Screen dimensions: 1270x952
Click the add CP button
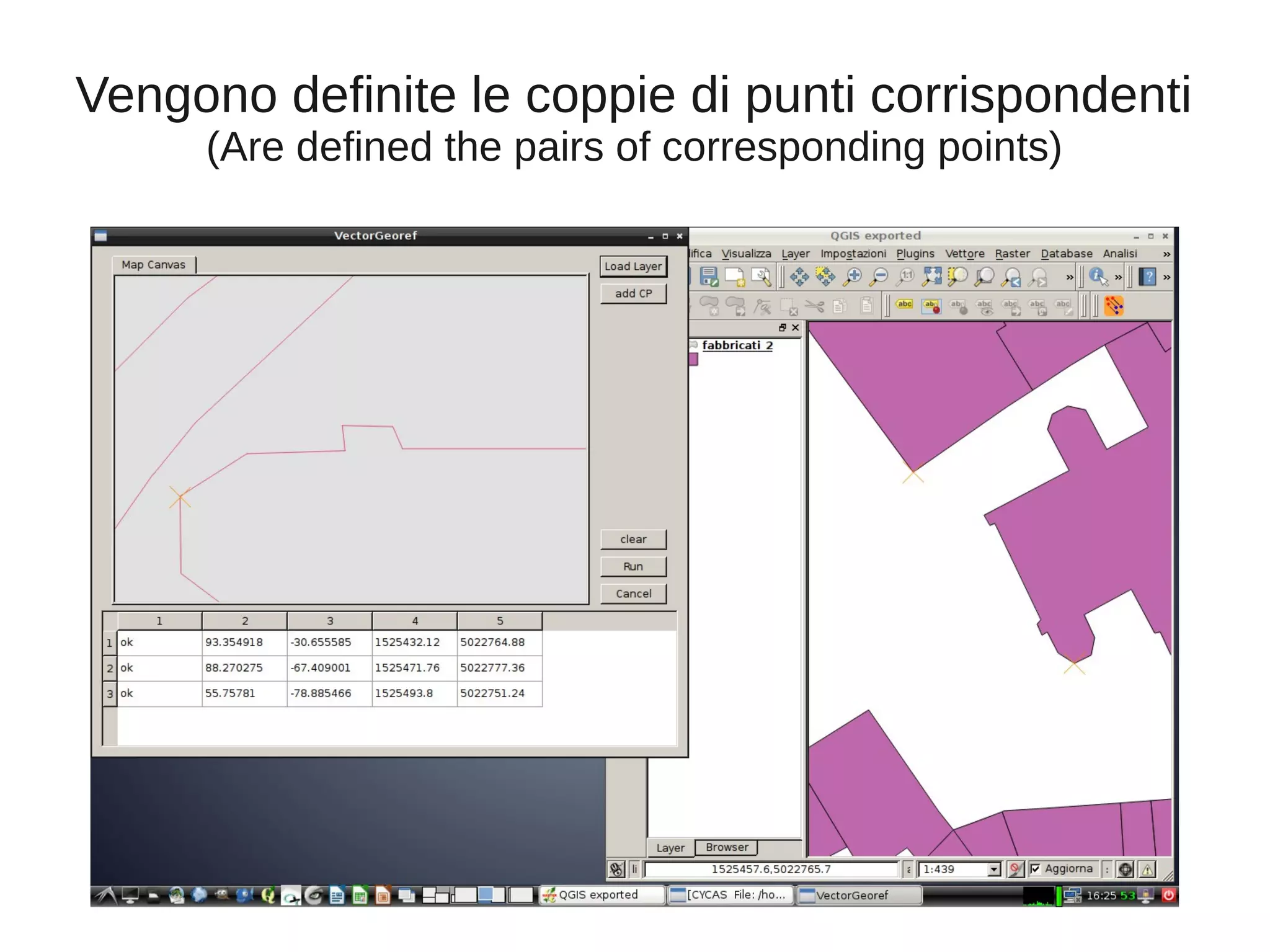633,293
